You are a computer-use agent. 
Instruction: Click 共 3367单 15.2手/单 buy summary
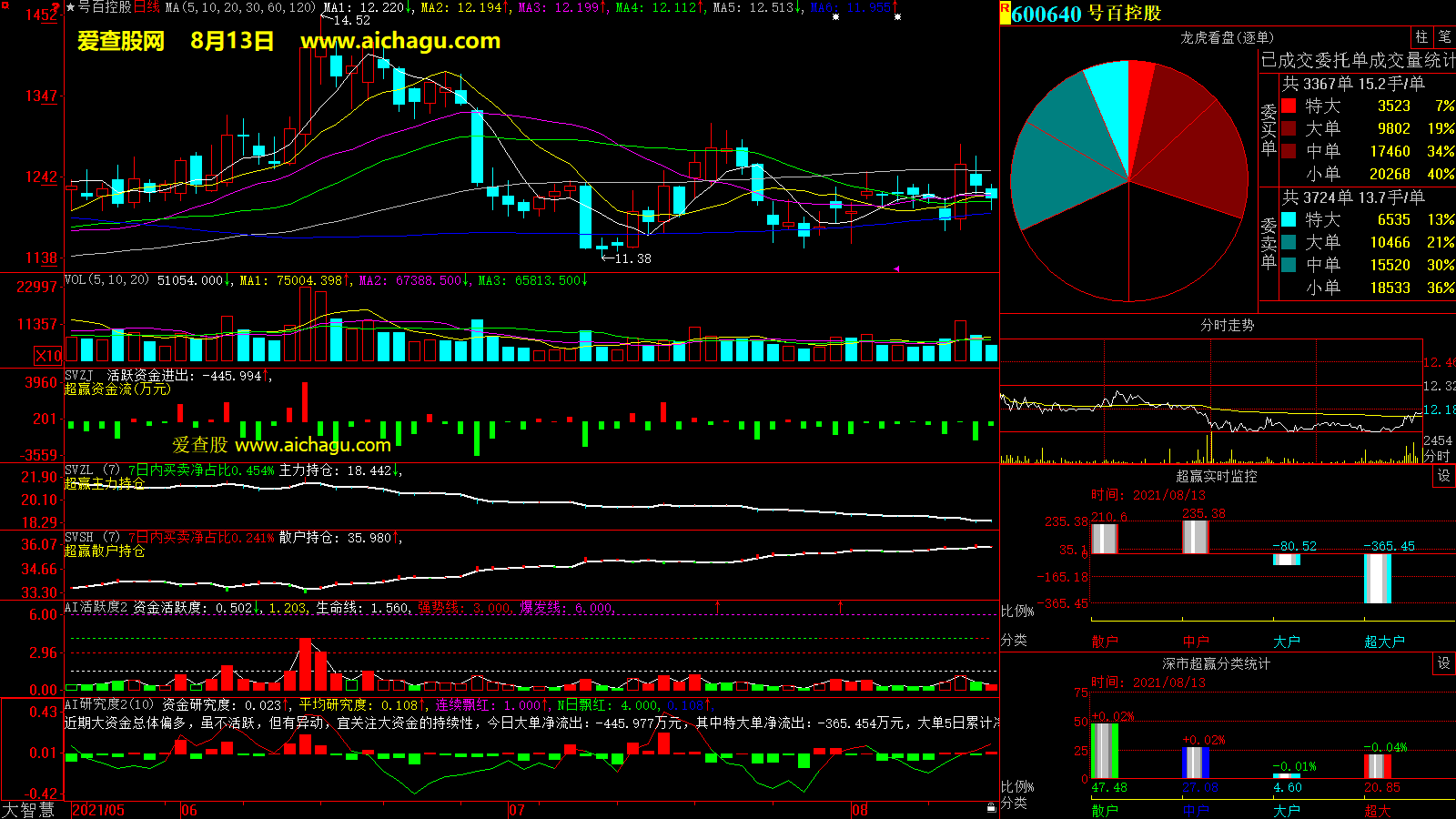click(1353, 84)
